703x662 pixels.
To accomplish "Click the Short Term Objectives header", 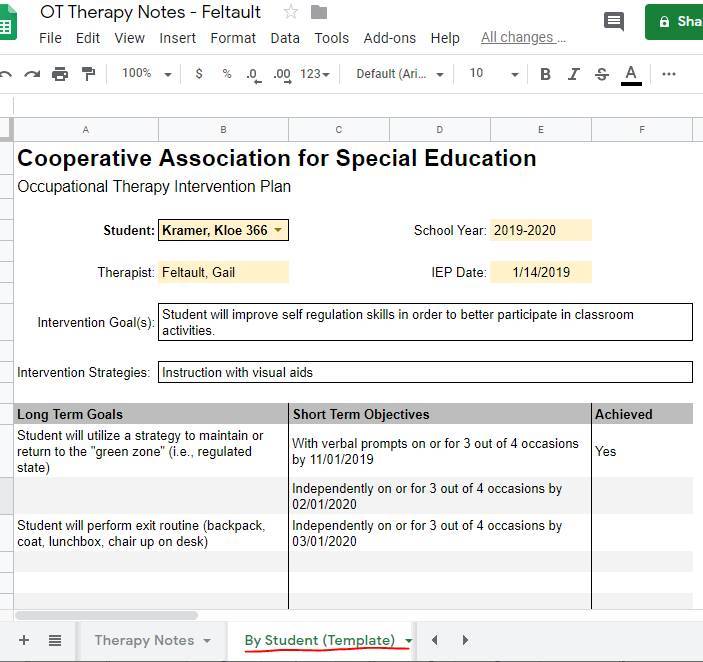I will (x=440, y=414).
